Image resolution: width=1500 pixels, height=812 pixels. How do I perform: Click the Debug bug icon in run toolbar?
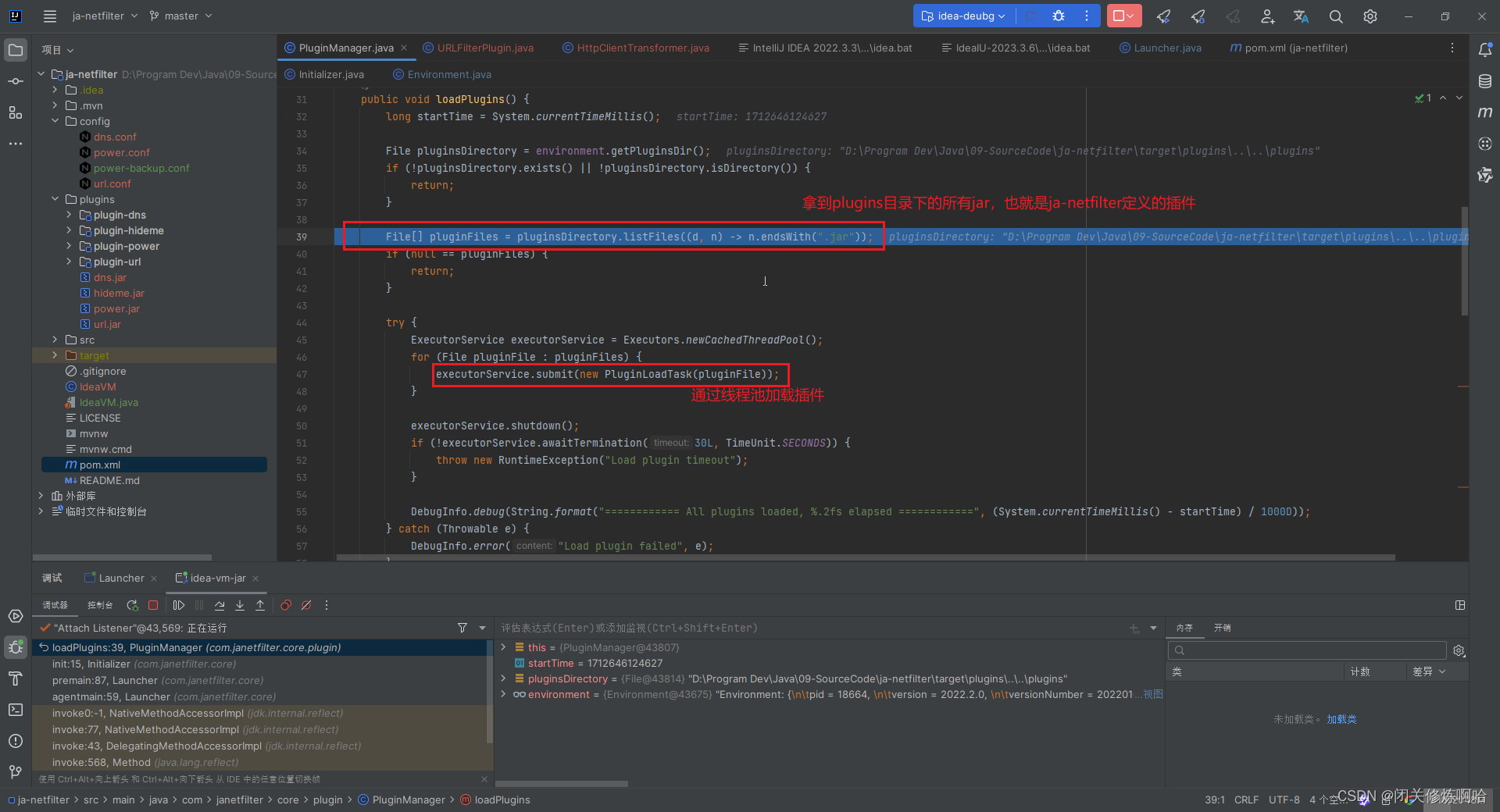[x=1059, y=16]
